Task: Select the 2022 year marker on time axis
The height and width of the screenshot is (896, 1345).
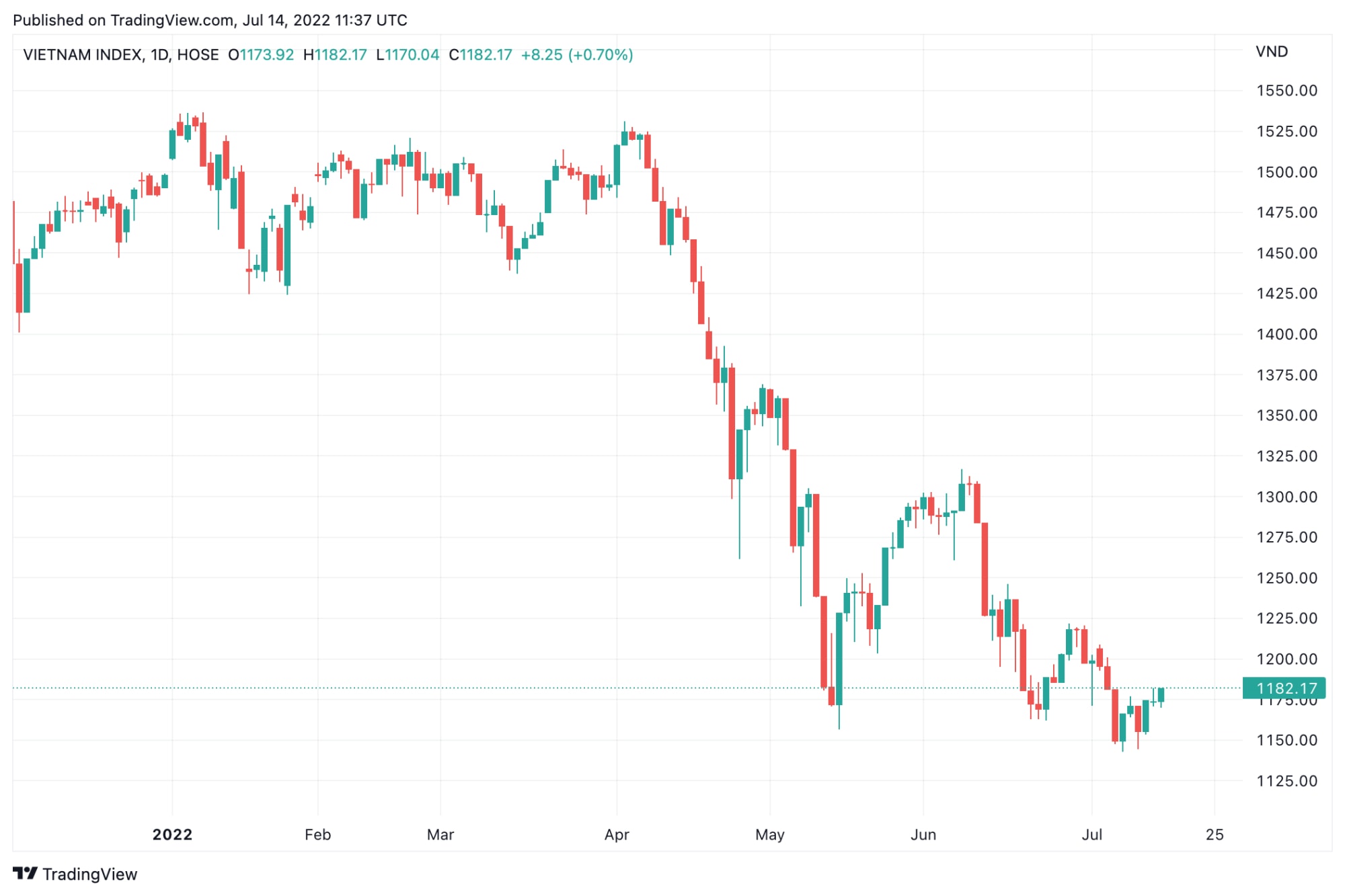Action: click(x=172, y=835)
